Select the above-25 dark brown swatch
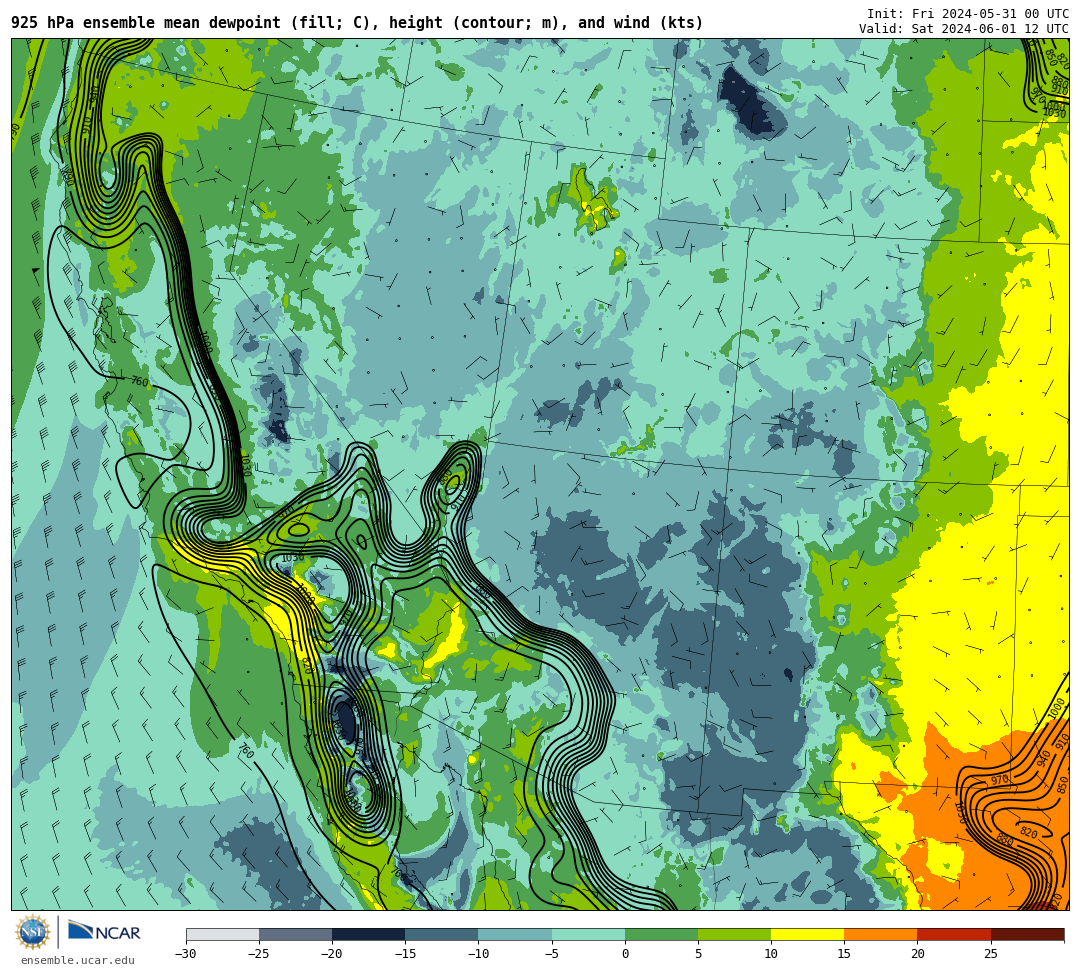Viewport: 1080px width, 973px height. pos(1028,934)
